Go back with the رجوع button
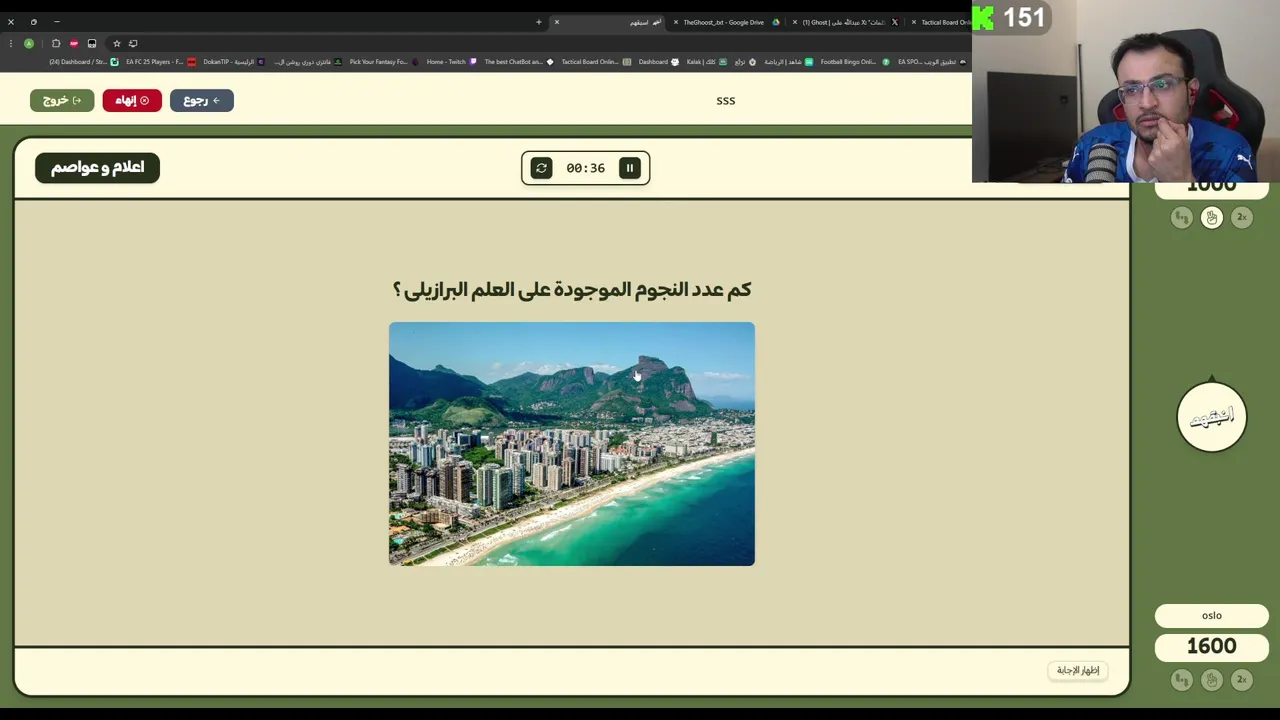The width and height of the screenshot is (1280, 720). pos(202,100)
